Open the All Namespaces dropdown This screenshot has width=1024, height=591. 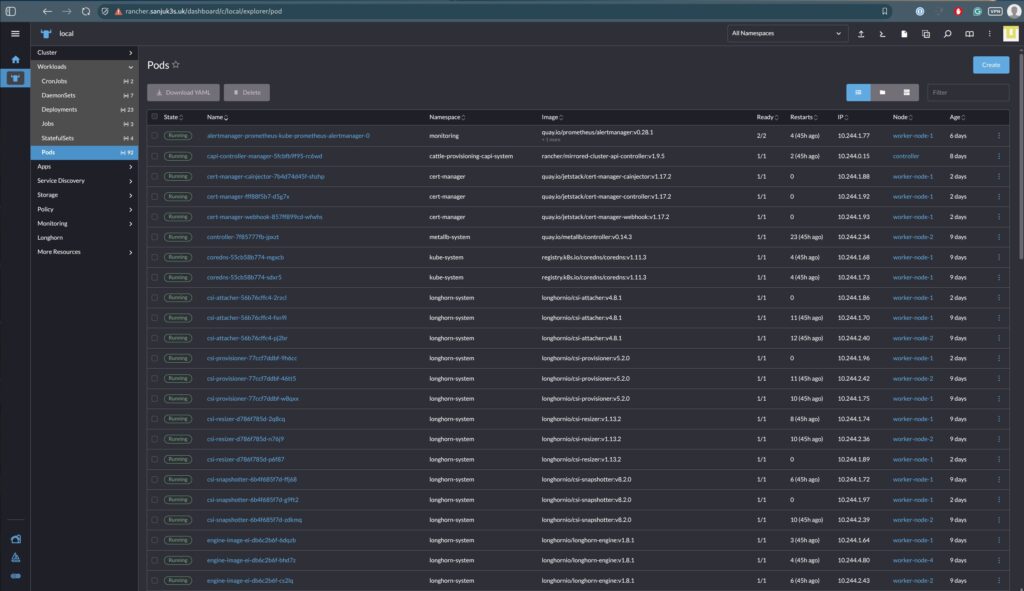tap(787, 33)
